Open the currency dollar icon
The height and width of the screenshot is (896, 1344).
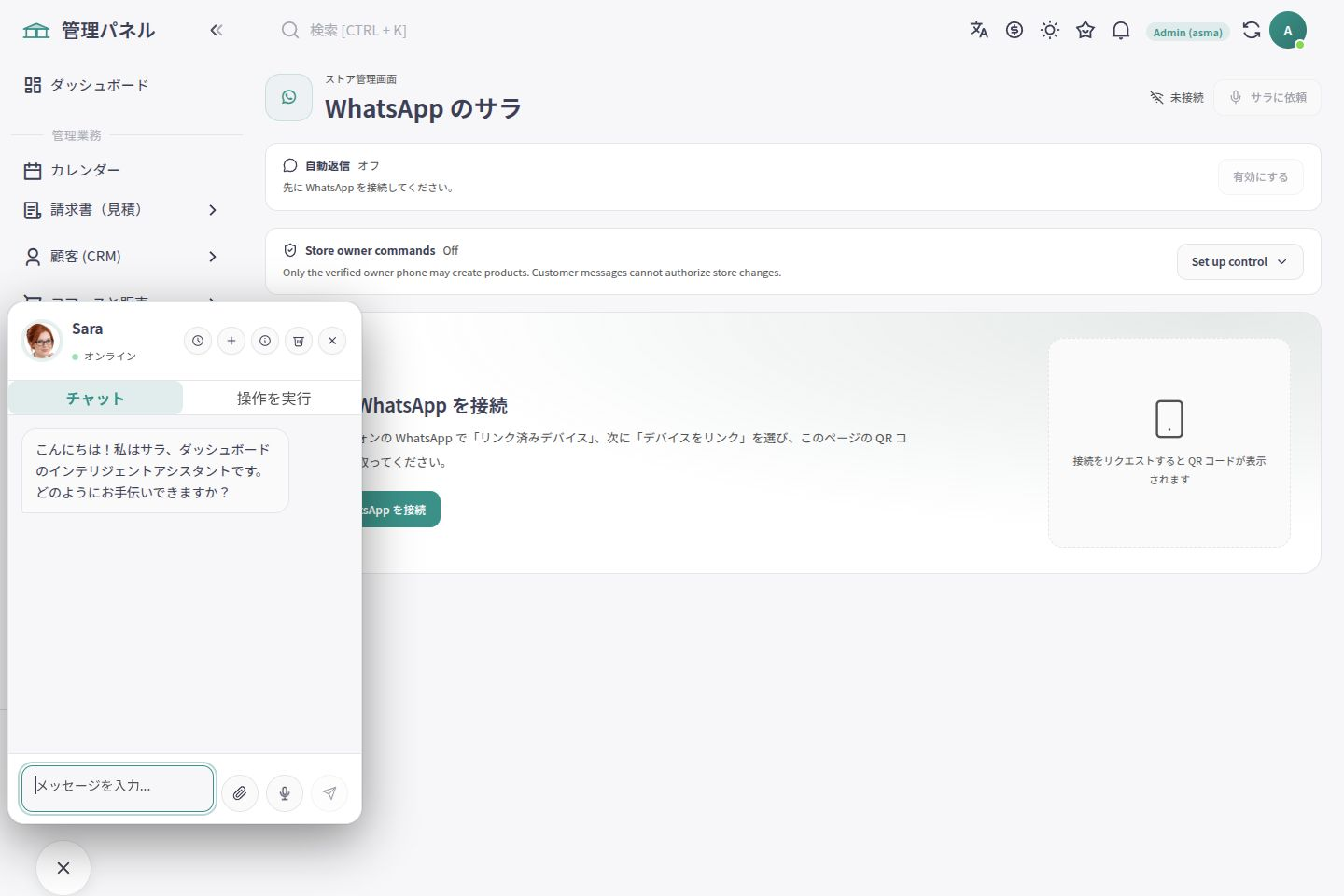(x=1015, y=30)
